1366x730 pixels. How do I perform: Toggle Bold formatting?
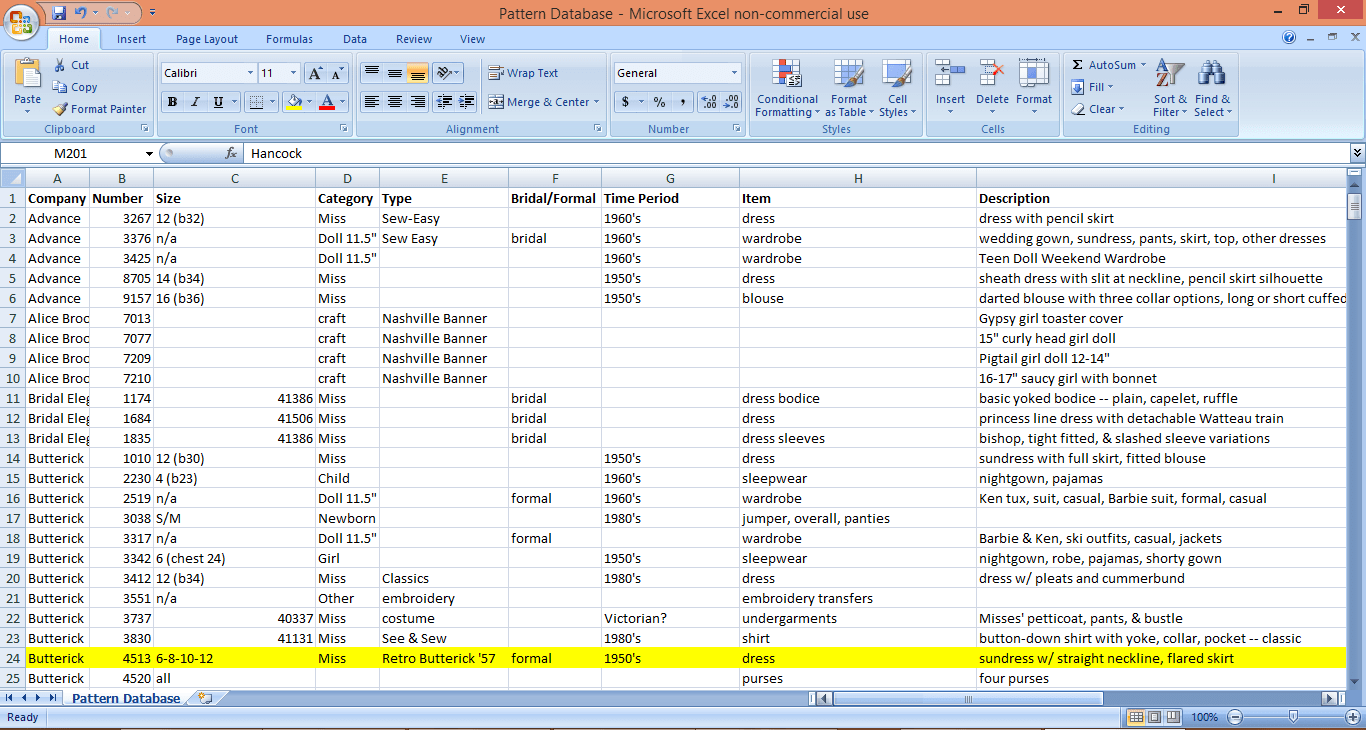pos(172,102)
